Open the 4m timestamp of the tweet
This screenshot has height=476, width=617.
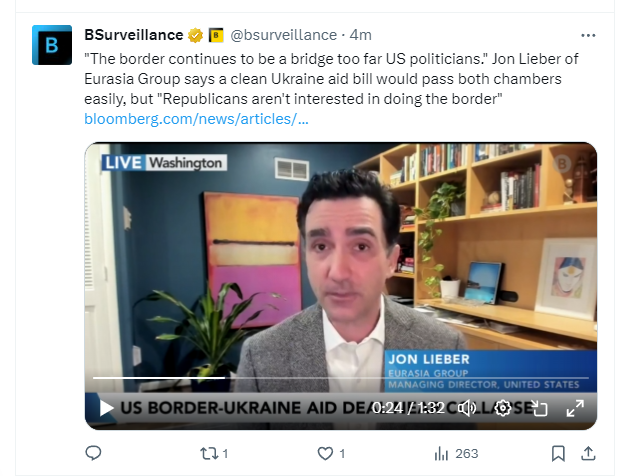[x=360, y=35]
